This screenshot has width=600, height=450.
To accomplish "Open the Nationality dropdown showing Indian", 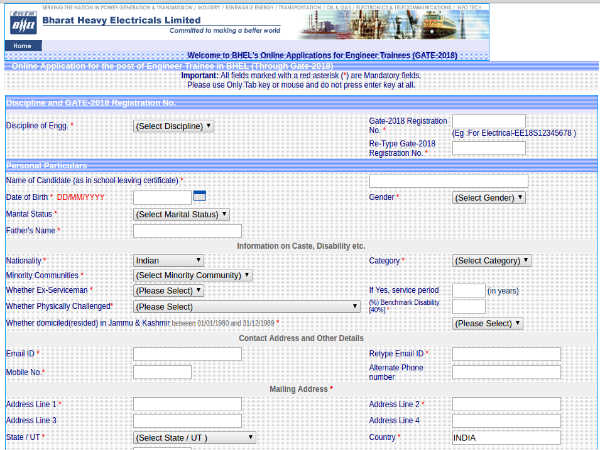I will (168, 261).
